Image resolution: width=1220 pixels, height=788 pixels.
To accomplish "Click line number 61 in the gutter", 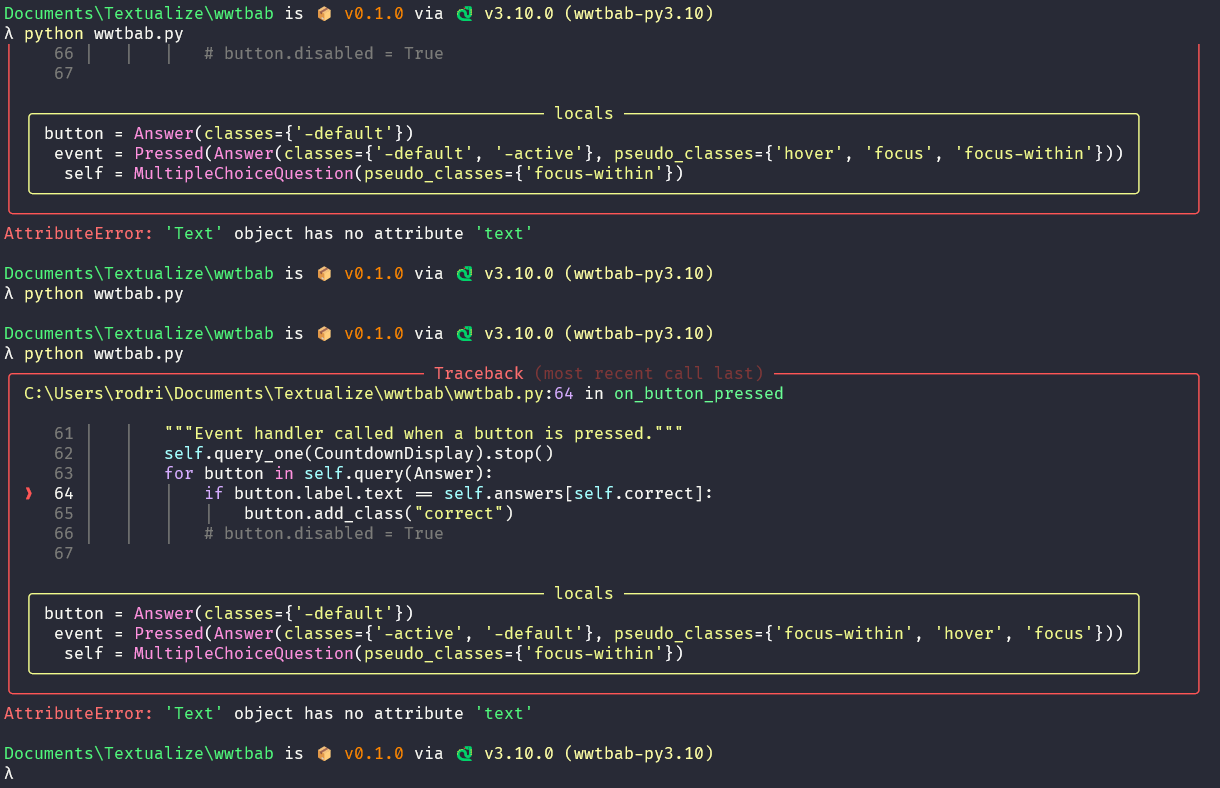I will coord(64,433).
